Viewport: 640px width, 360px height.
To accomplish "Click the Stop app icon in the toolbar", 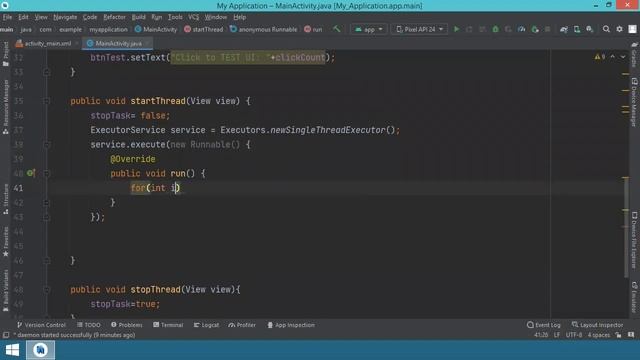I will tap(548, 29).
